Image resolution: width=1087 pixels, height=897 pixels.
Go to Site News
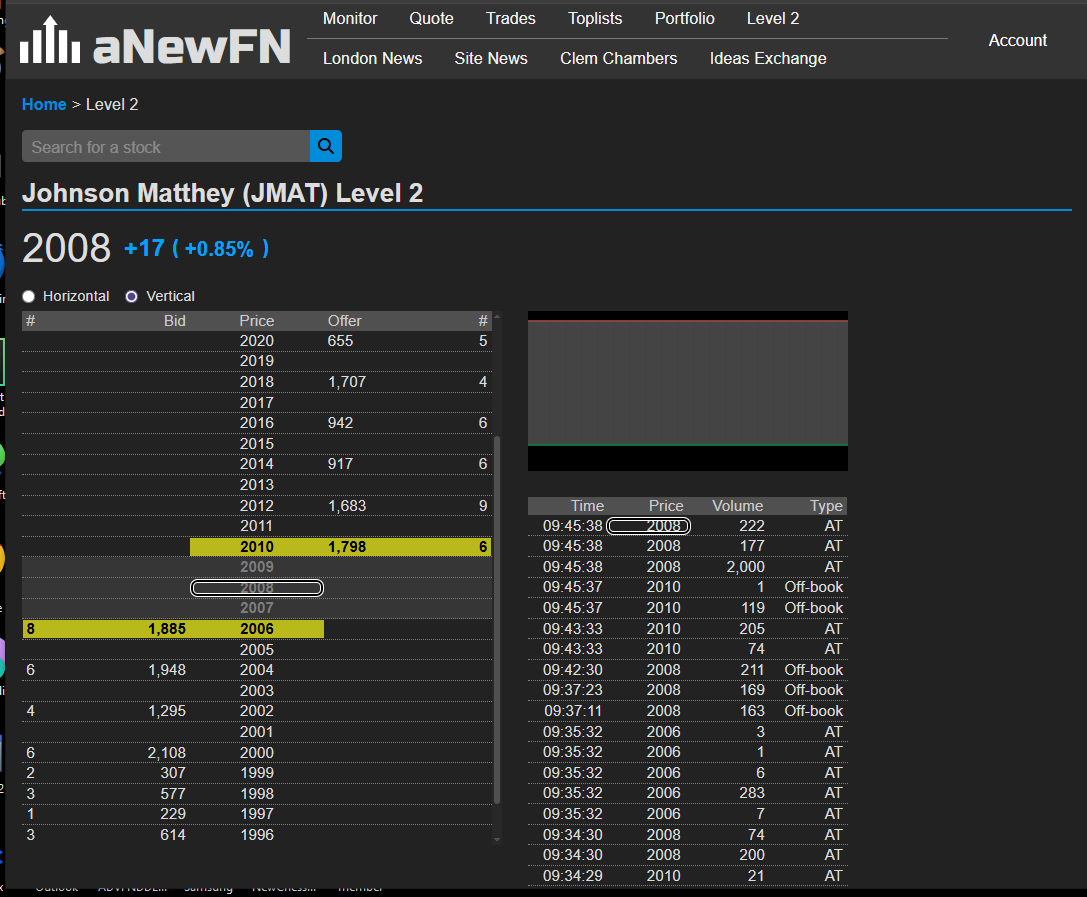click(491, 59)
